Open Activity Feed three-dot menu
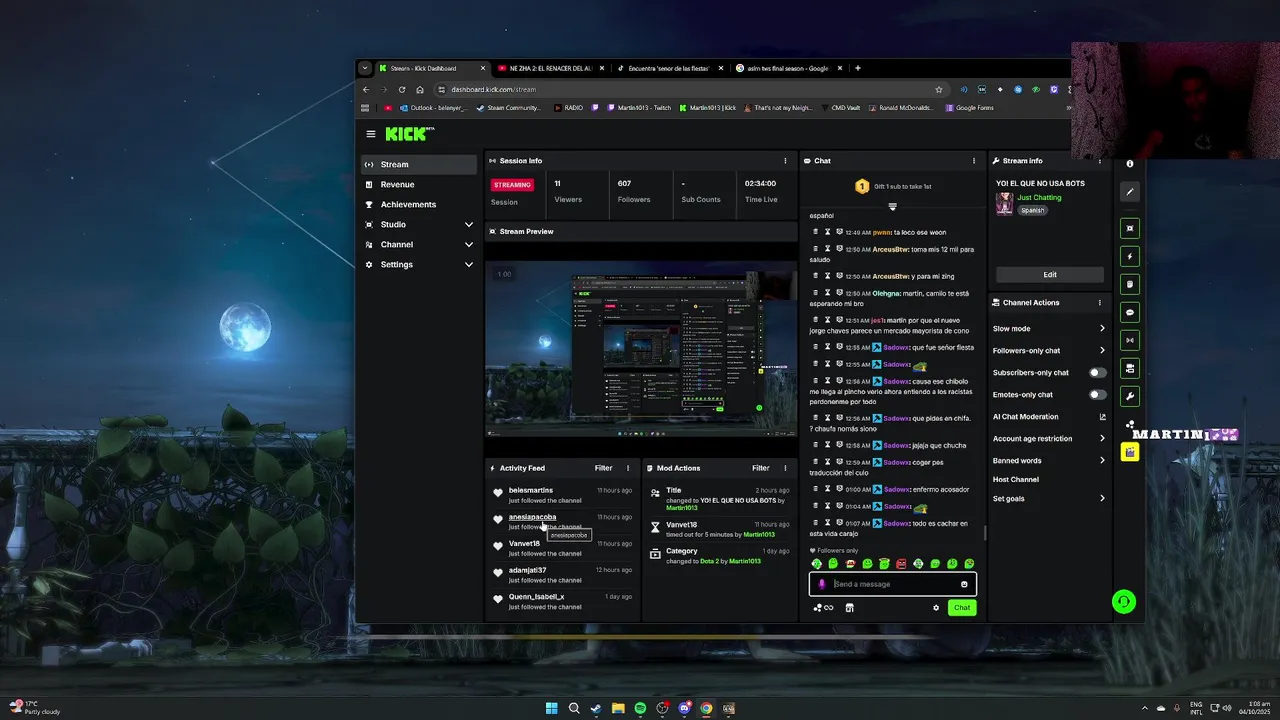Screen dimensions: 1280x720 point(628,468)
